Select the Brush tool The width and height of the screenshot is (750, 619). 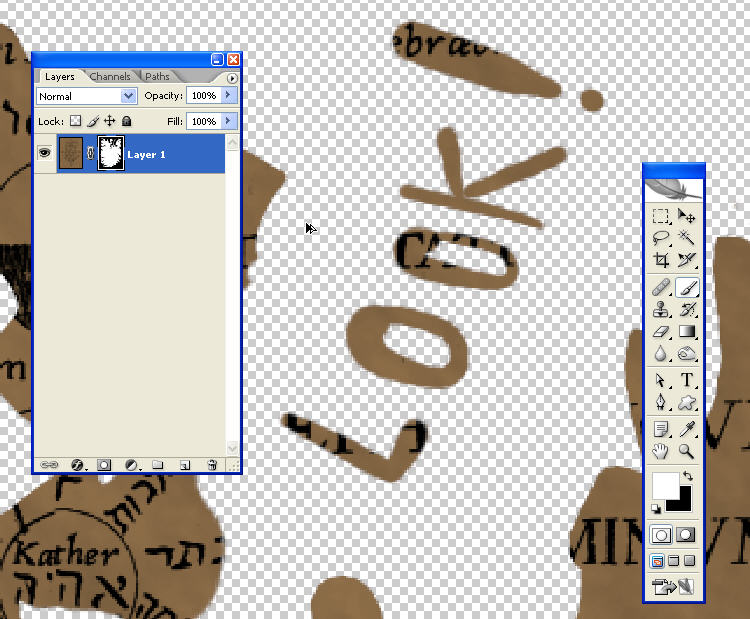tap(687, 288)
